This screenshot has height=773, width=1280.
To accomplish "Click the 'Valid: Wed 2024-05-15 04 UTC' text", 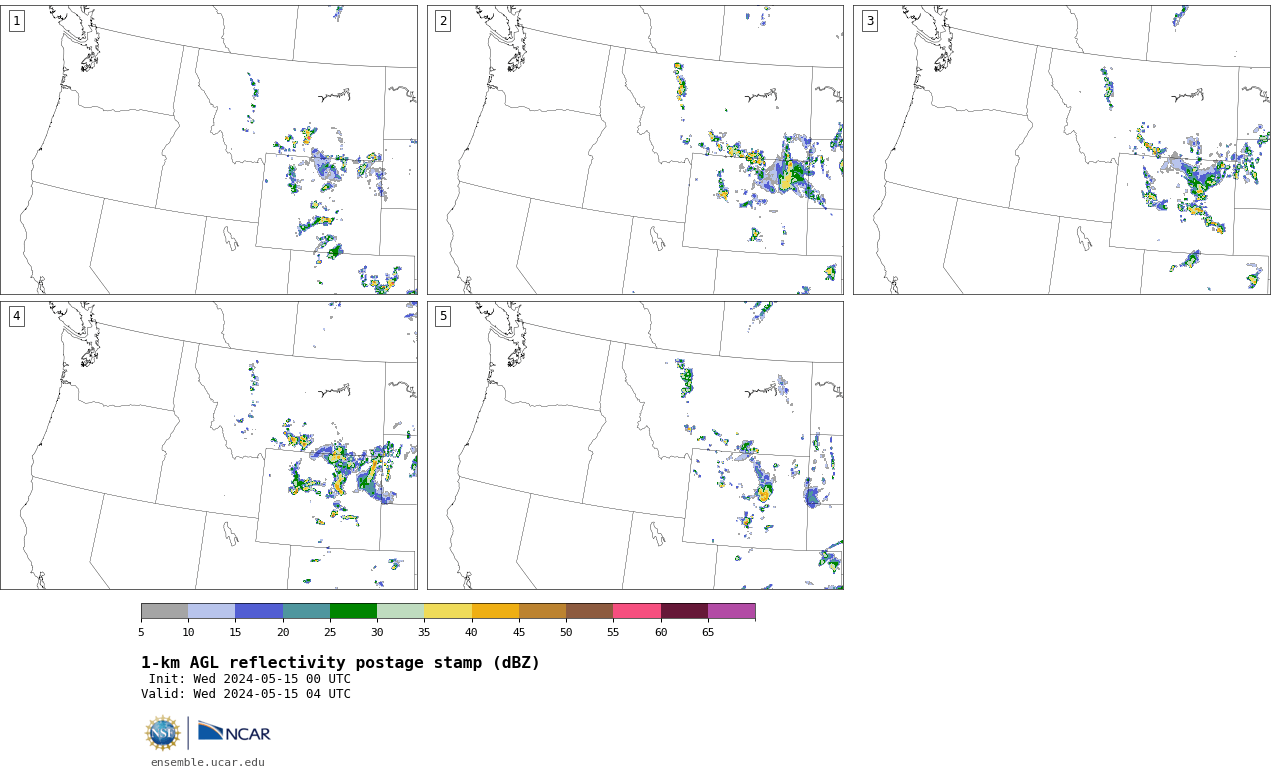I will tap(246, 694).
